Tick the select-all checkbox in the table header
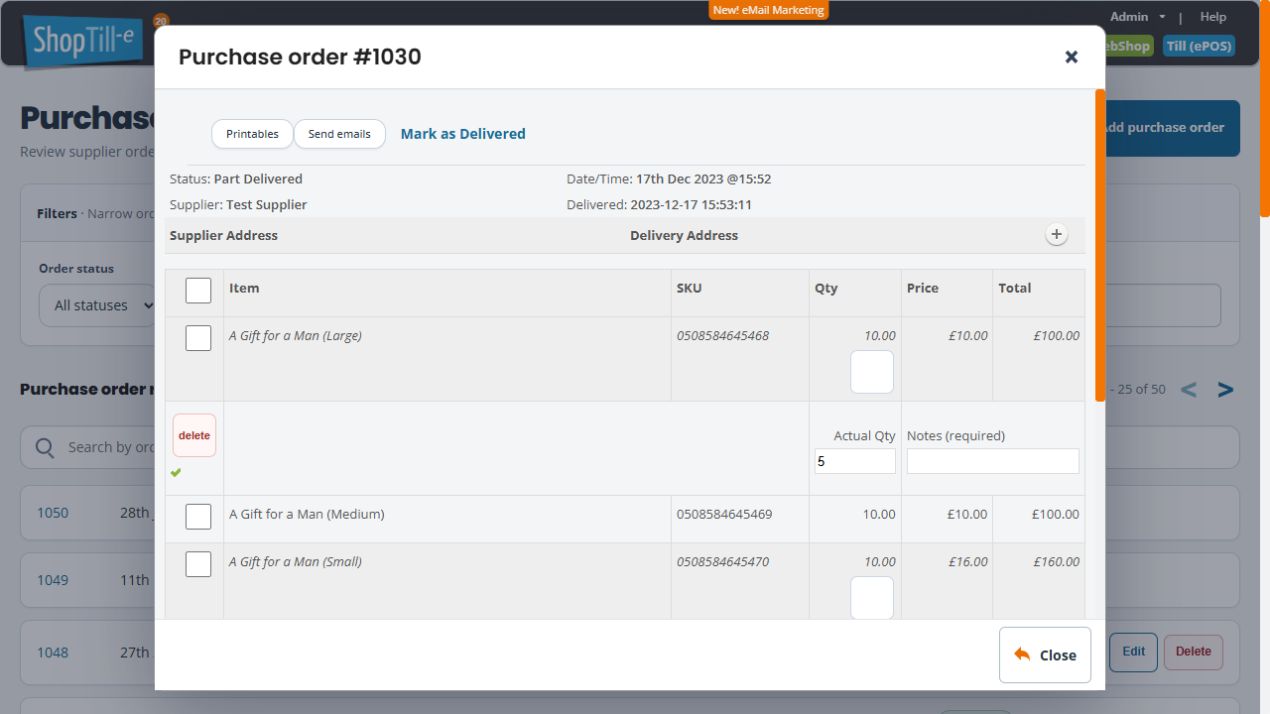Screen dimensions: 1270x714 tap(198, 290)
